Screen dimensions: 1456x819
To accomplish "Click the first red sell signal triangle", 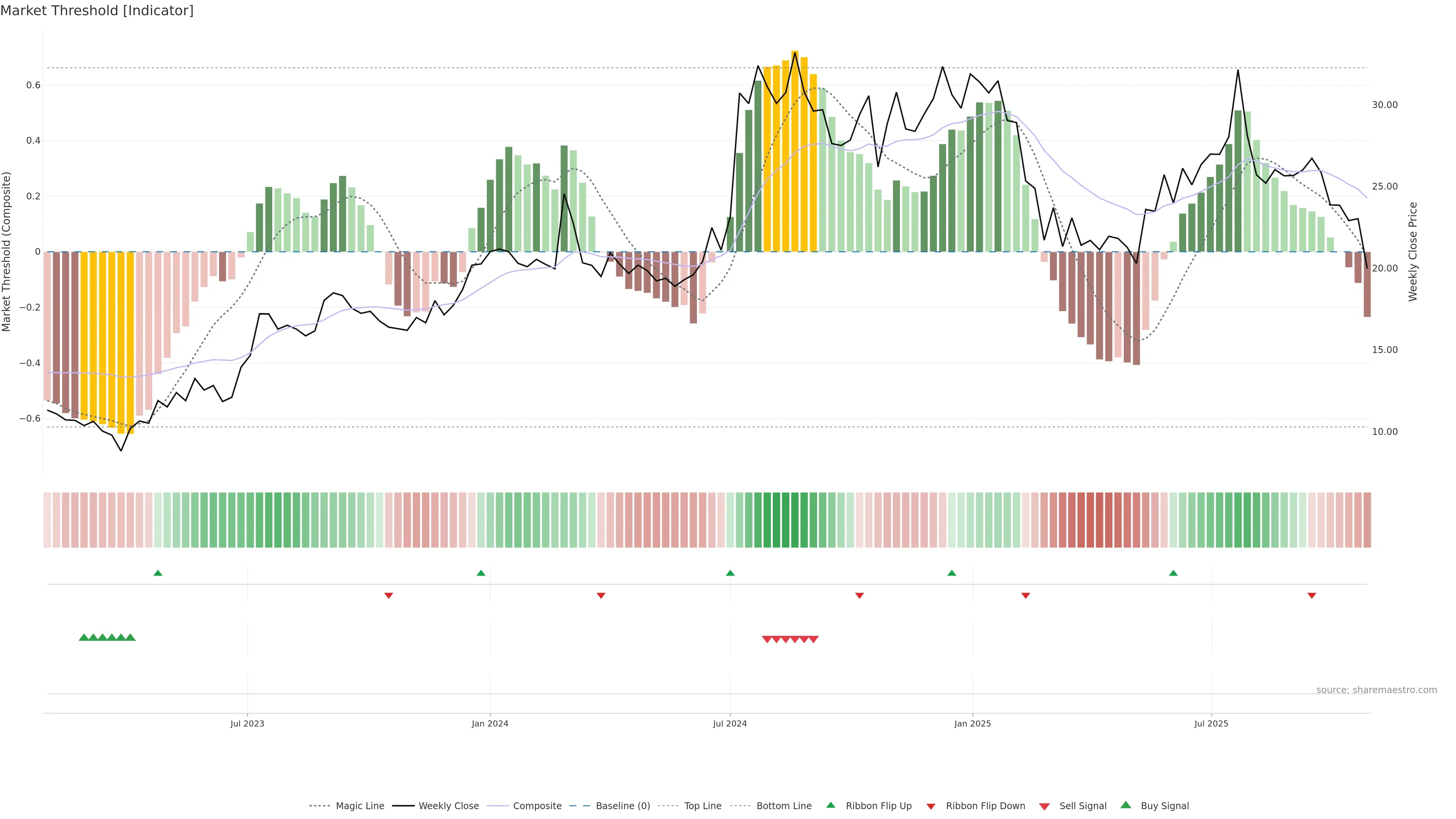I will coord(766,639).
